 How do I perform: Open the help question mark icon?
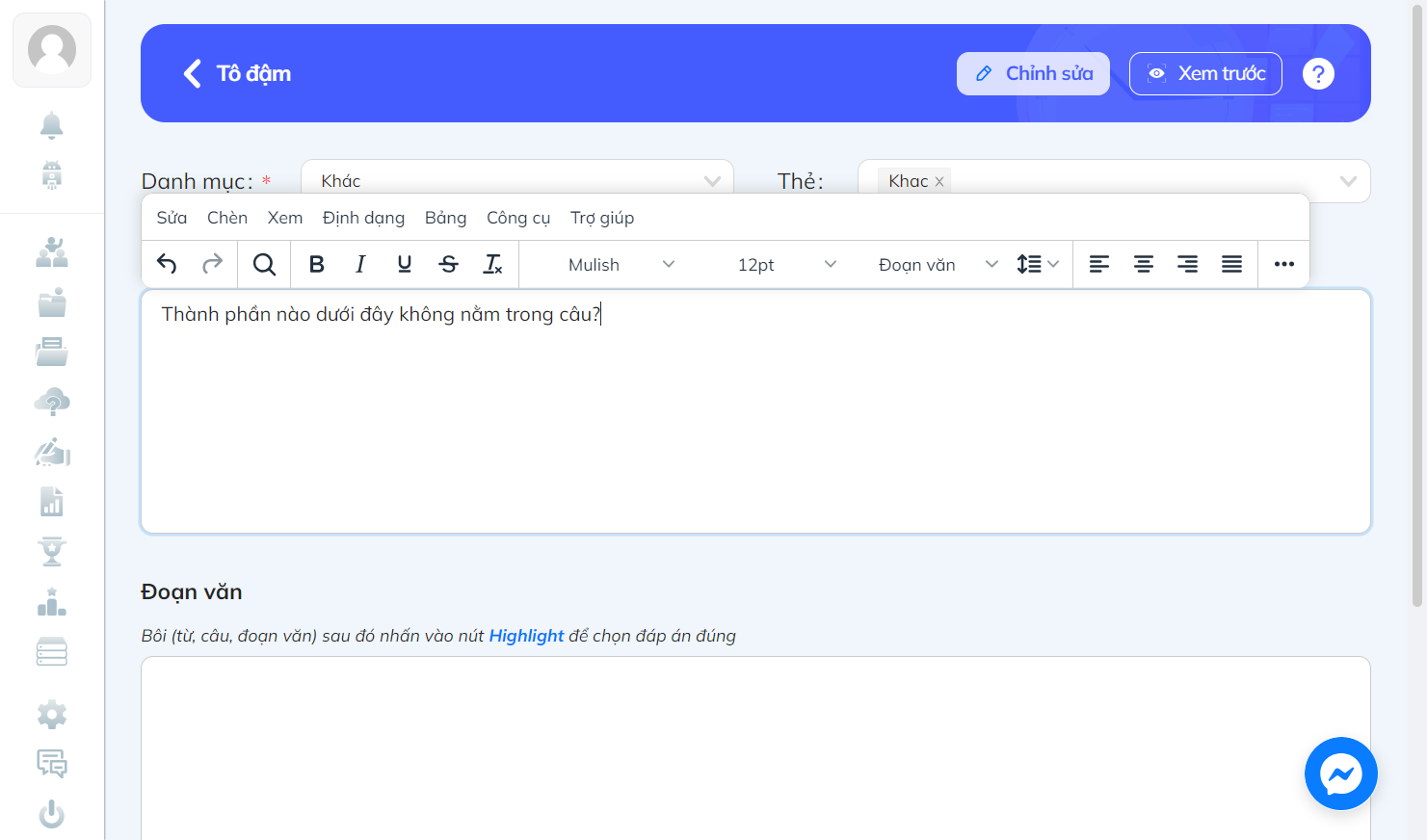coord(1318,73)
